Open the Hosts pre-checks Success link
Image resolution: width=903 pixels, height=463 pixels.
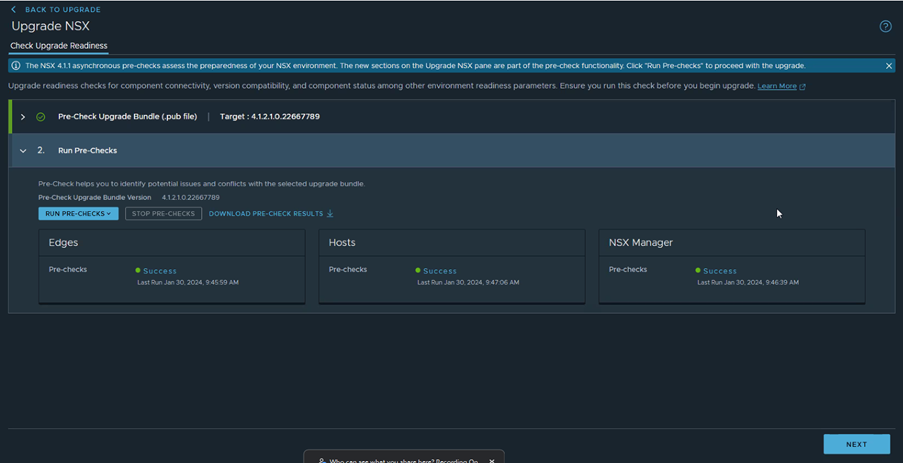tap(440, 271)
